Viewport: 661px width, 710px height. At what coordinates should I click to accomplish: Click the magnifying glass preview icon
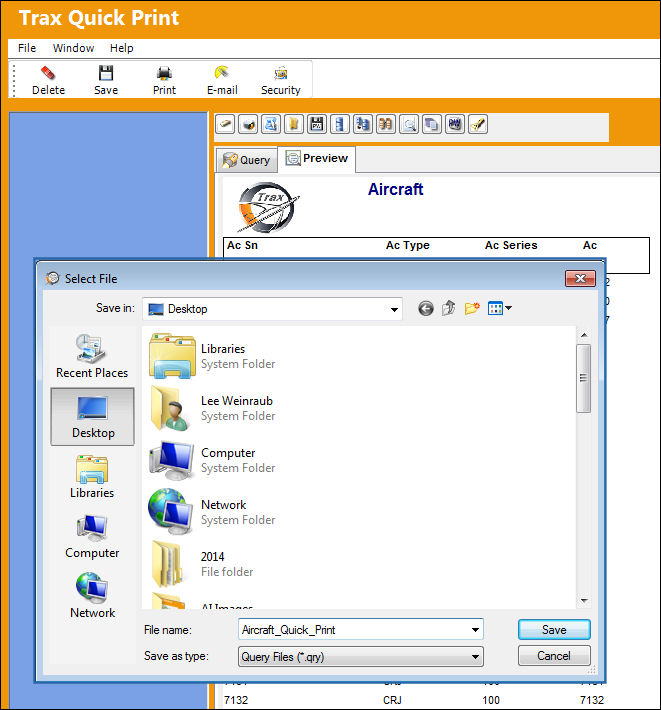pos(409,124)
